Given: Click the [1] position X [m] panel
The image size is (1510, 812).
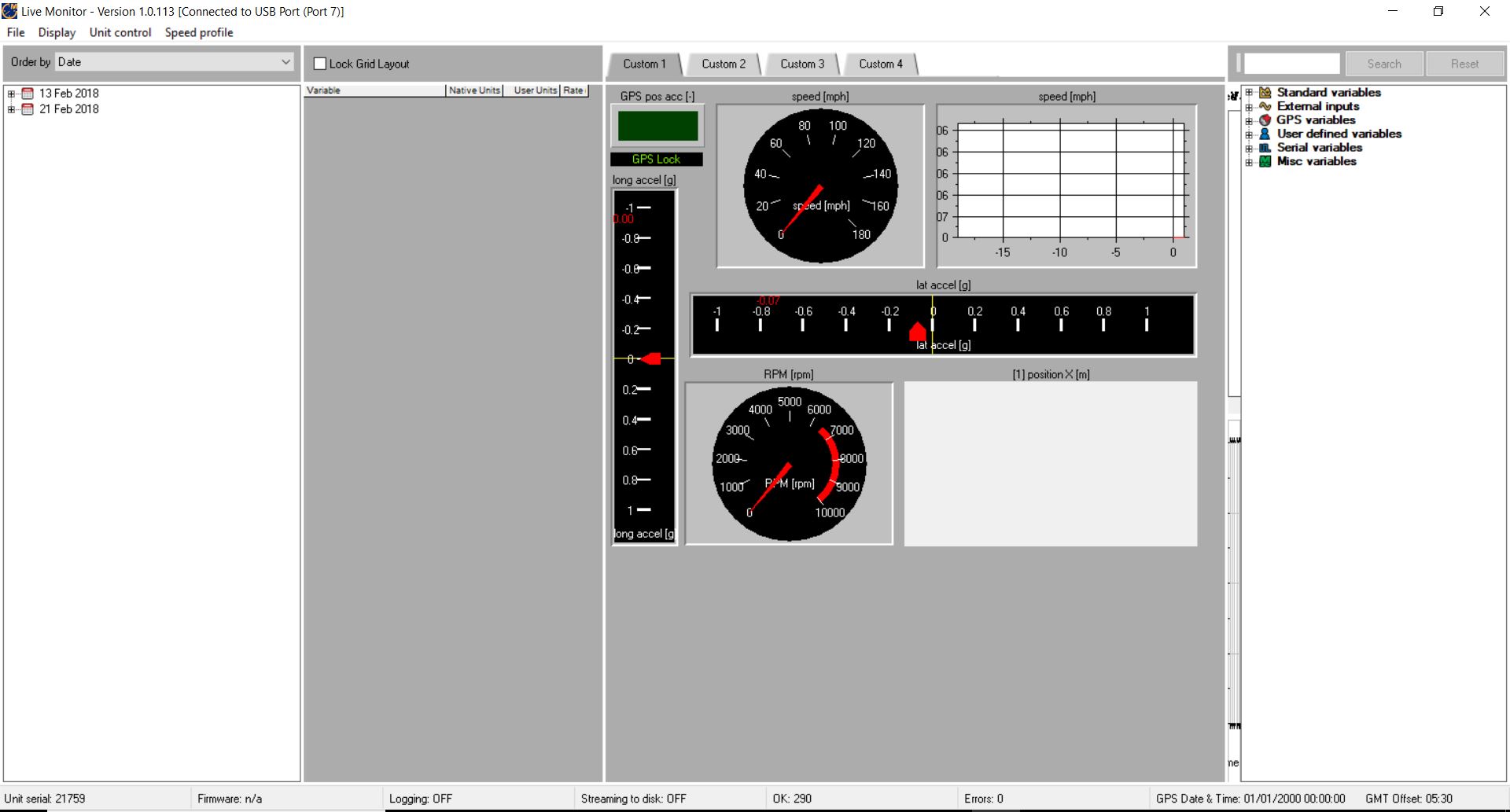Looking at the screenshot, I should [1051, 464].
